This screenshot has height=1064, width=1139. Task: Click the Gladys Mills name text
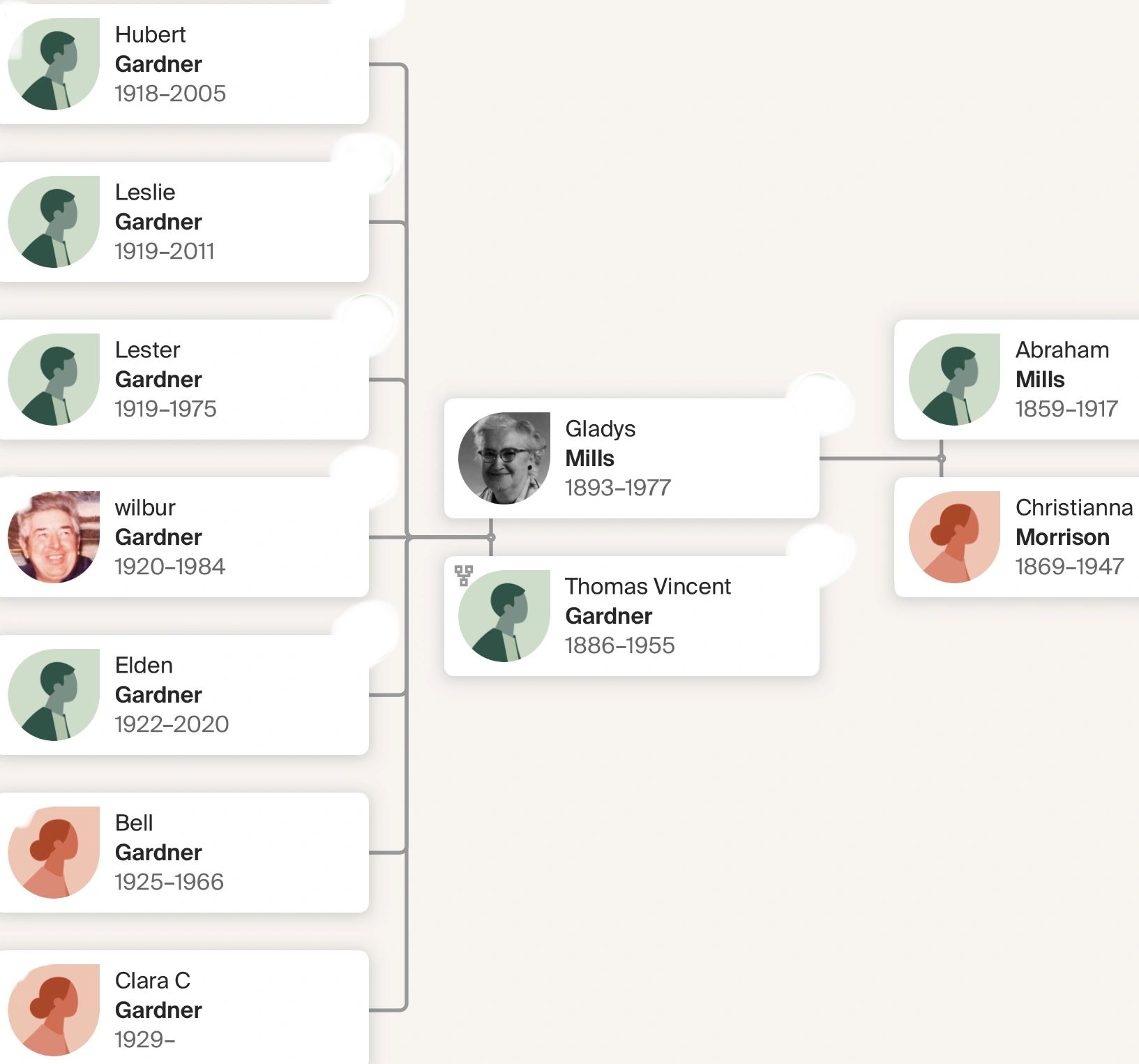tap(600, 443)
